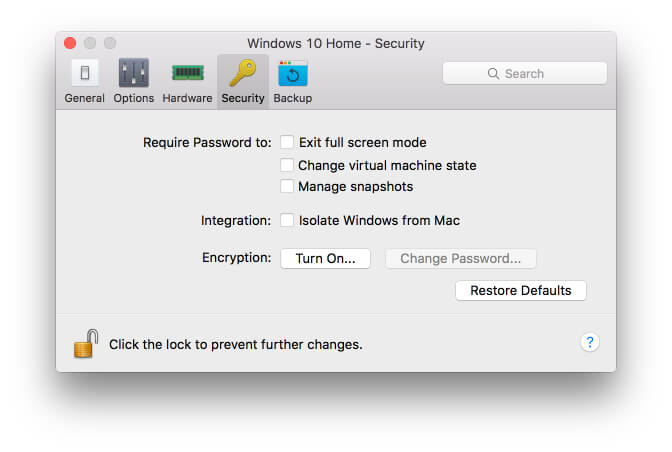
Task: Switch to the Backup tab label
Action: [292, 98]
